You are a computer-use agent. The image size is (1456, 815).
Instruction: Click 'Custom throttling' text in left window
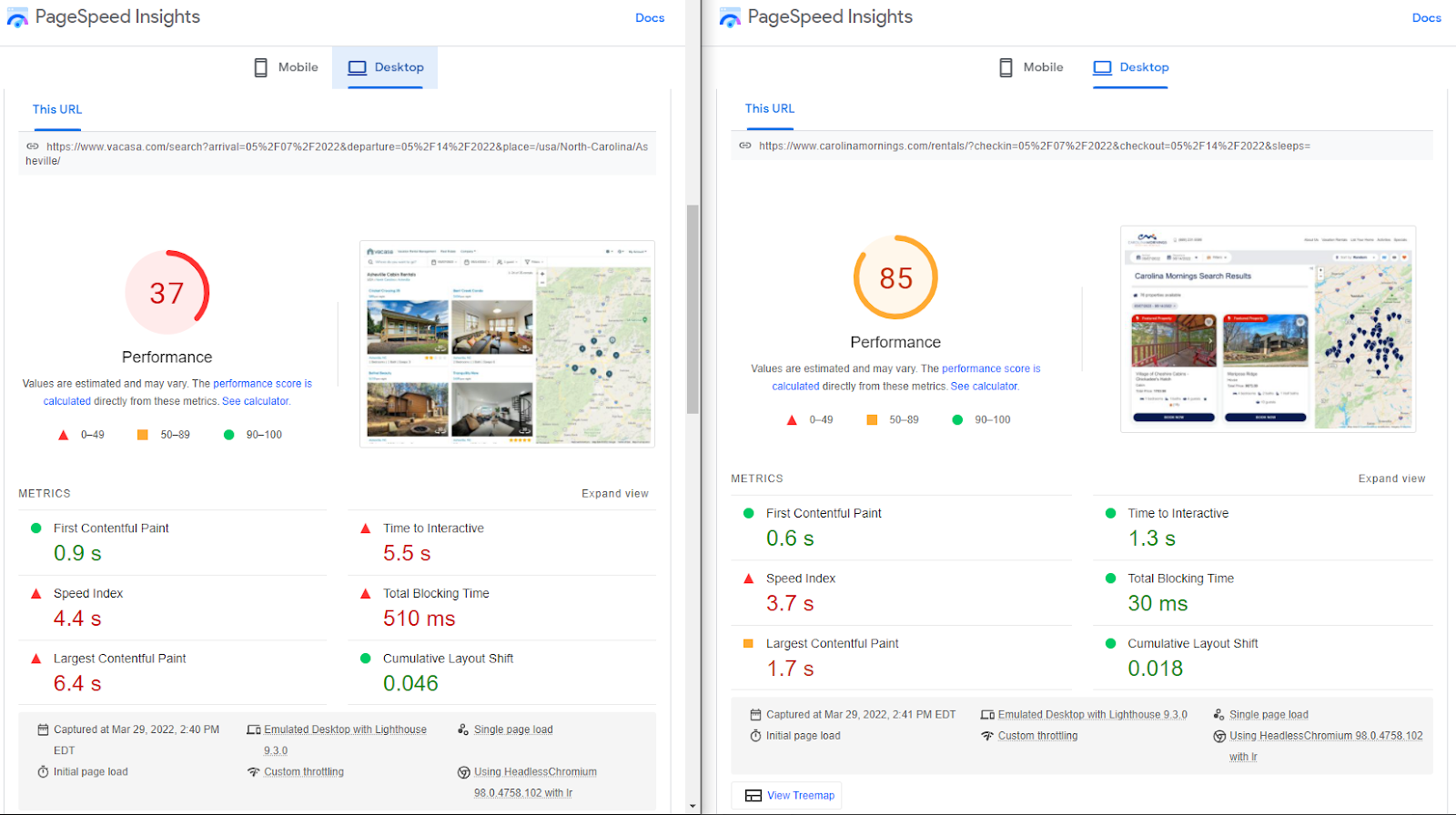(304, 772)
